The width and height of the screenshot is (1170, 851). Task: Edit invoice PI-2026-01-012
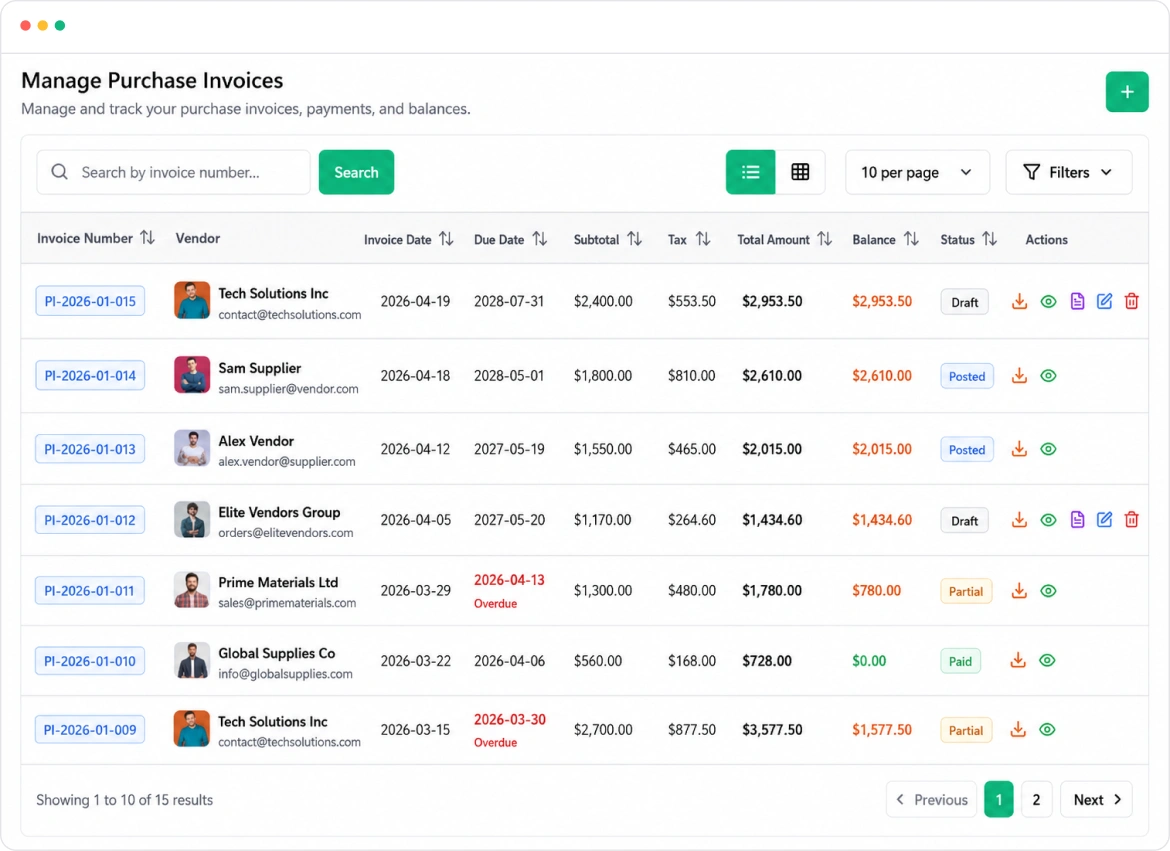1104,520
